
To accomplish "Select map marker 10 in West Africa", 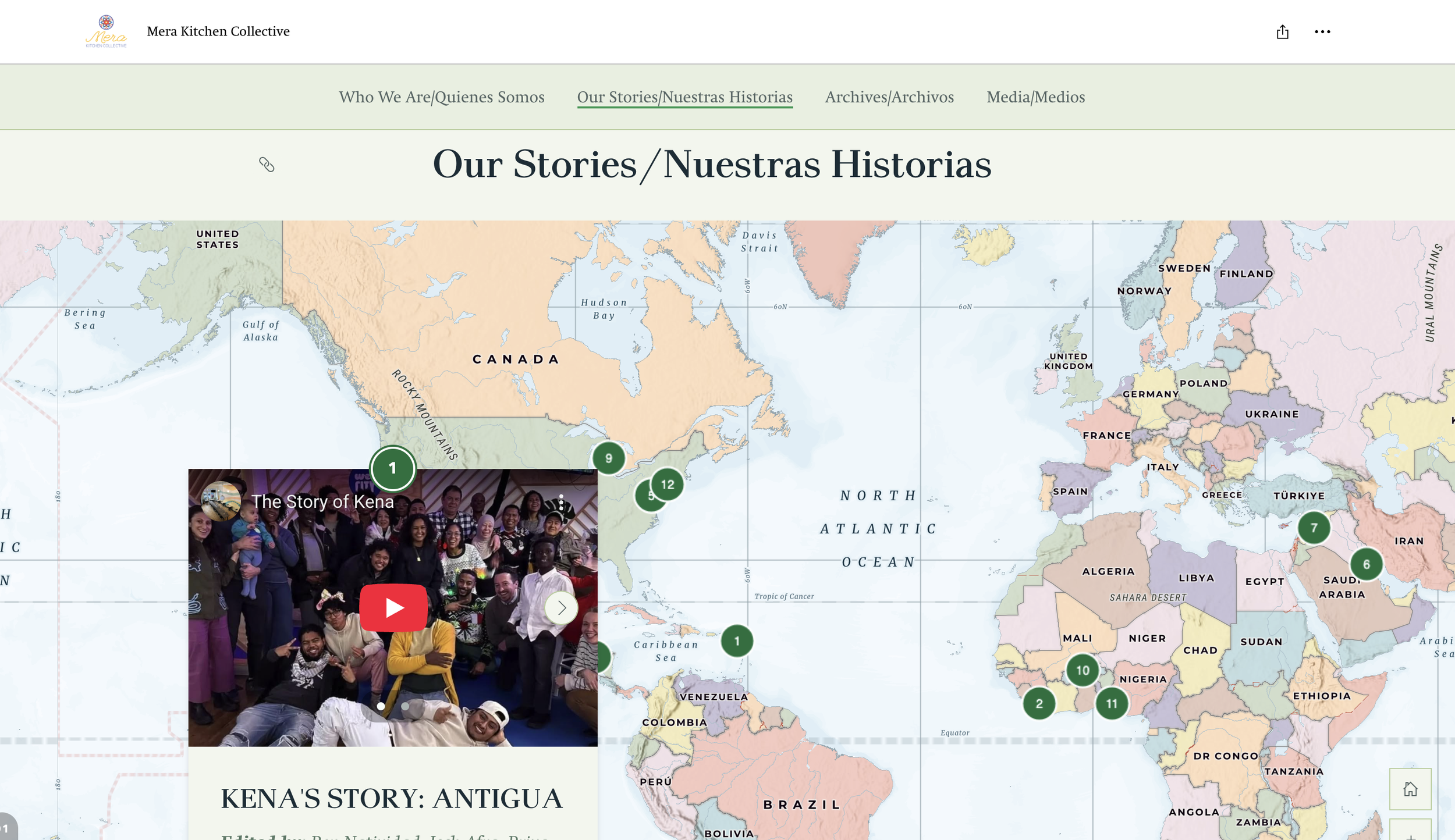I will [1082, 670].
